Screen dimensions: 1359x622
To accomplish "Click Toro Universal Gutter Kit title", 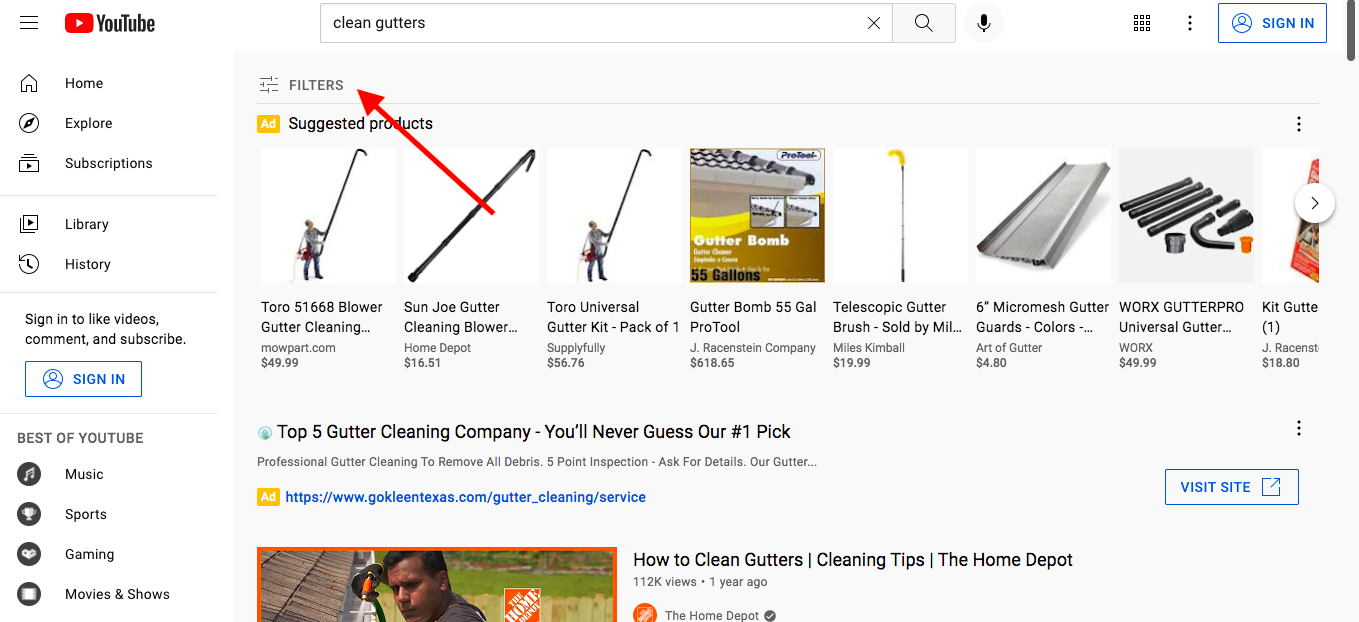I will 613,317.
